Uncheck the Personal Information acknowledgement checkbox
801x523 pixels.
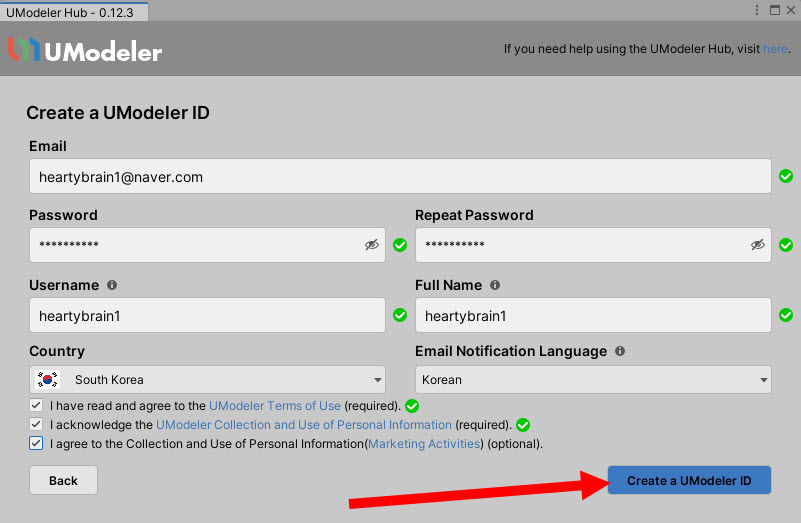36,424
